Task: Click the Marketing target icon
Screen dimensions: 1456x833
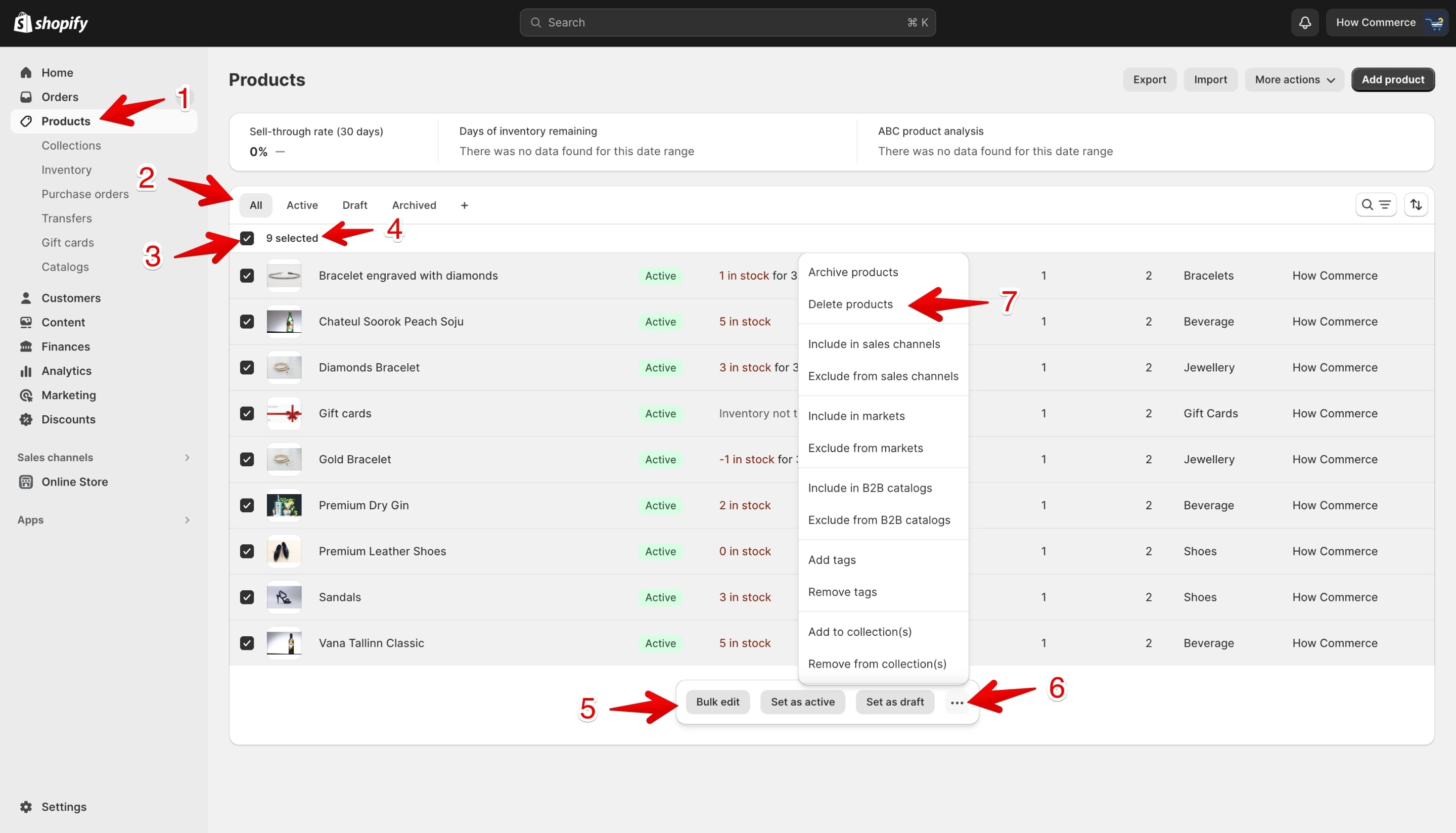Action: (26, 396)
